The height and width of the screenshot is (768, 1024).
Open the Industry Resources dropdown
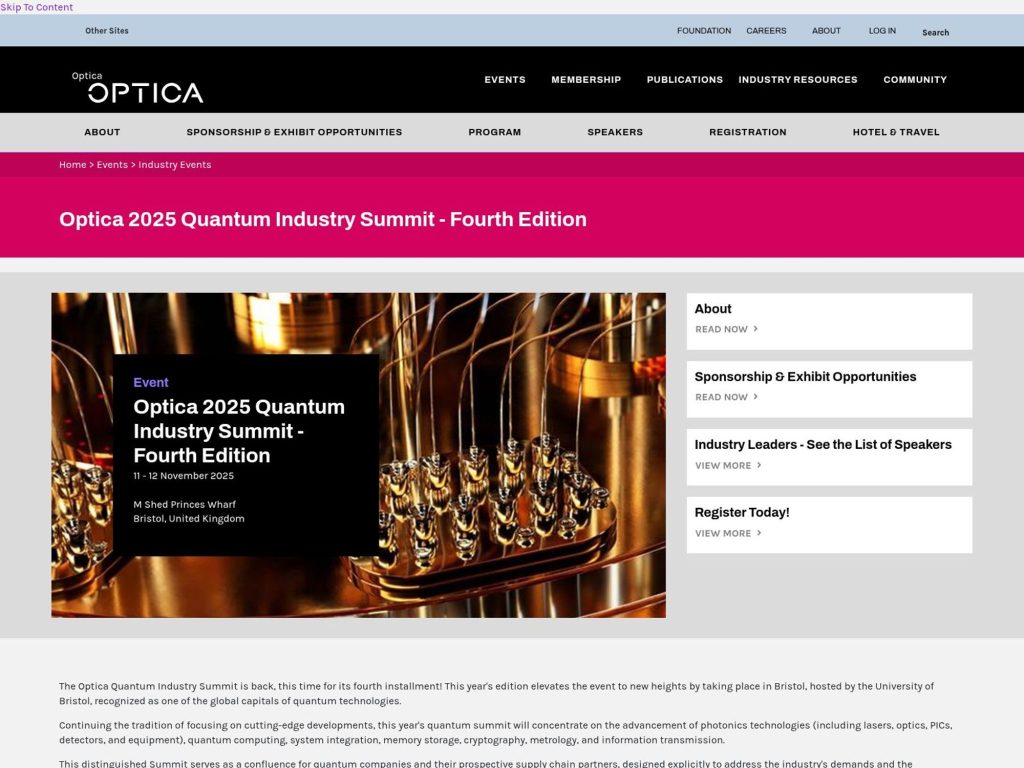[798, 79]
